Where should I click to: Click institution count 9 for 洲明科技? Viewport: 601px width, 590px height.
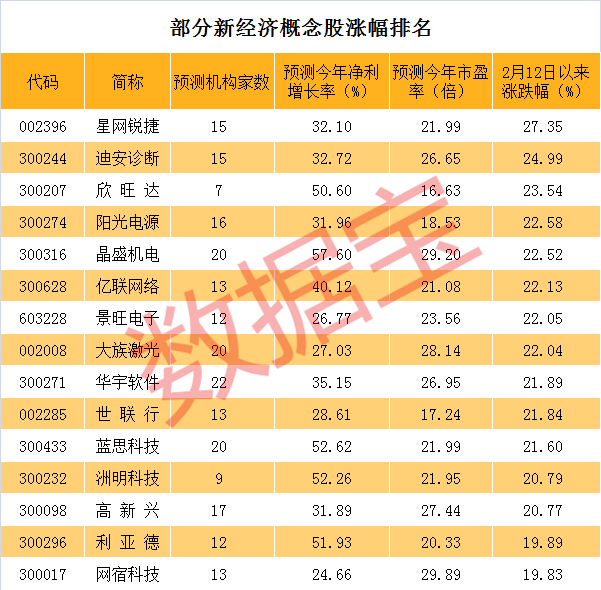coord(218,478)
